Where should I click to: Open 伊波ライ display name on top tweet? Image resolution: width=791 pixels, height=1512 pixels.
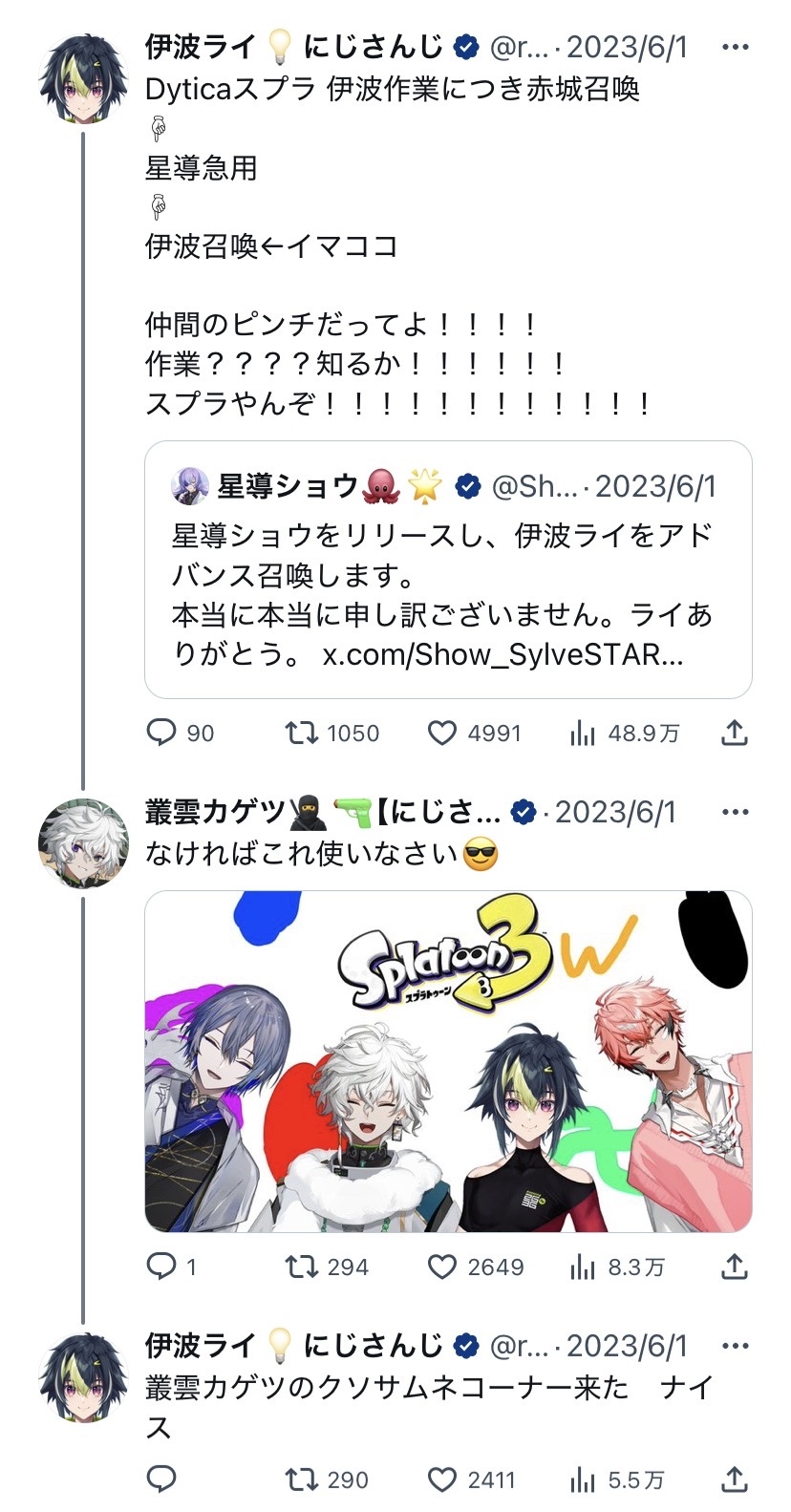pos(202,47)
